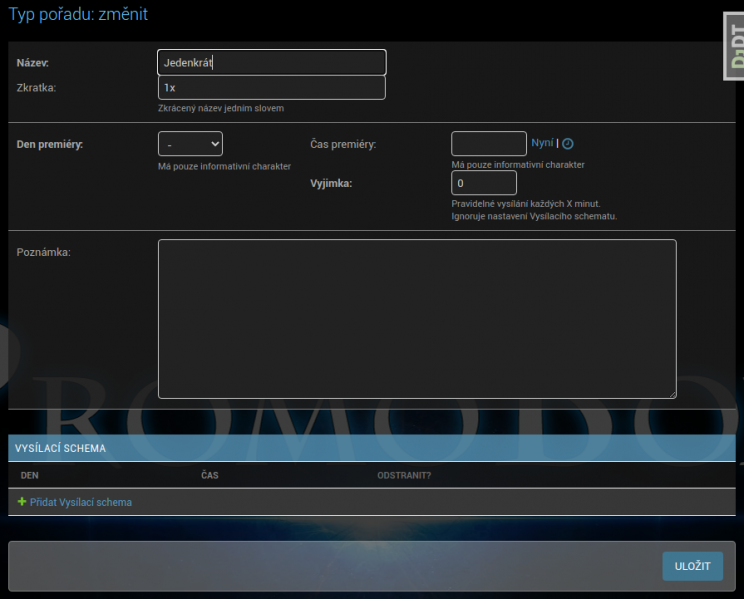Click the Poznámka textarea resize handle
The height and width of the screenshot is (599, 744).
[x=671, y=393]
